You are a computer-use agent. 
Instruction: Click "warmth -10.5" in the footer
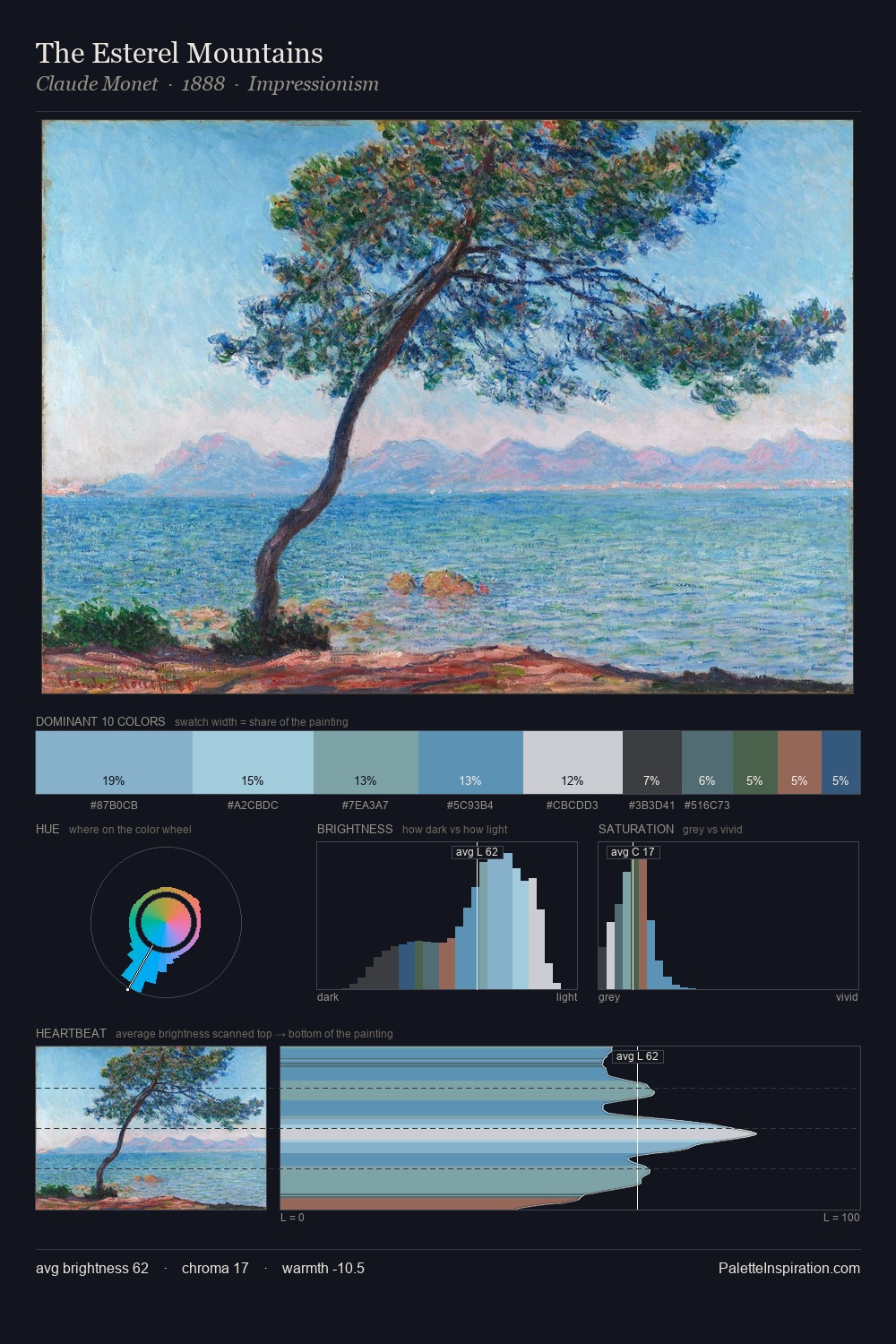click(323, 1268)
